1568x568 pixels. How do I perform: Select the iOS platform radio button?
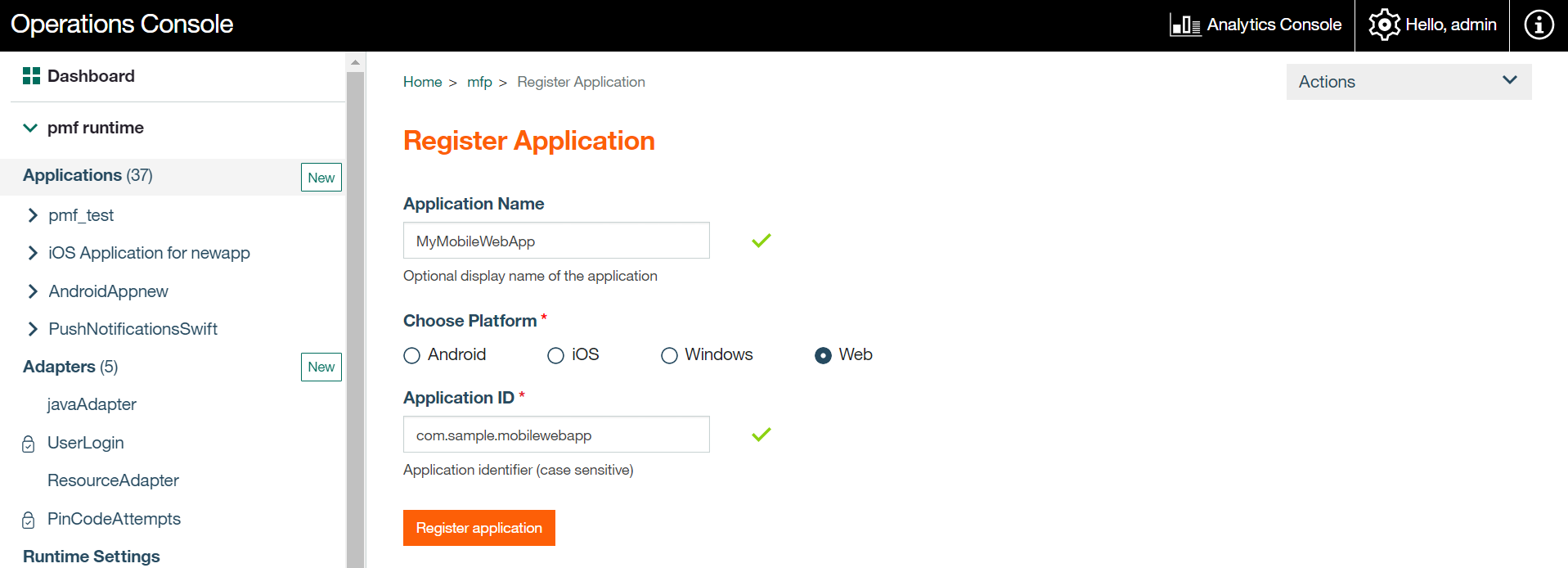click(556, 355)
